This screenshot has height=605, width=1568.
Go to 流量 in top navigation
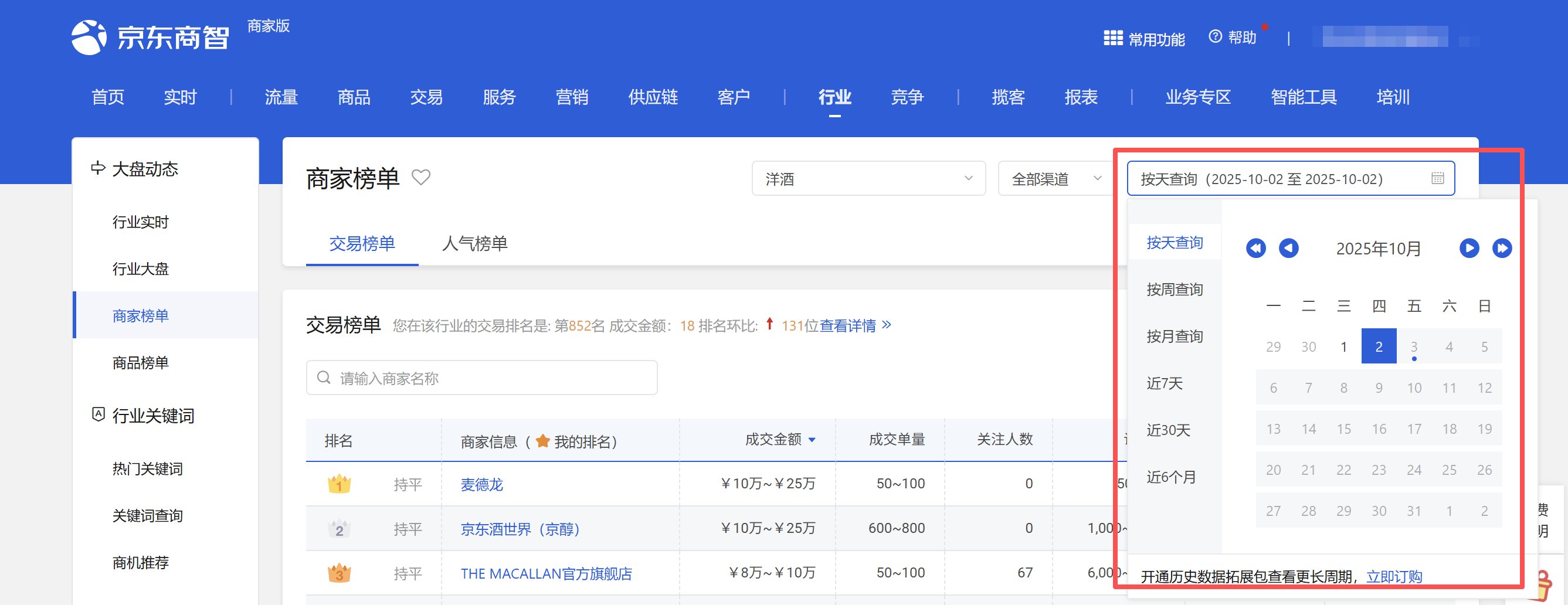(281, 97)
